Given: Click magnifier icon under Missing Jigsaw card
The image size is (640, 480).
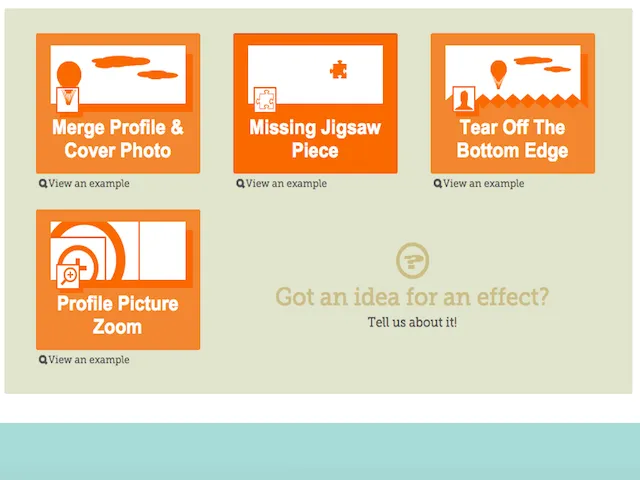Looking at the screenshot, I should (240, 184).
